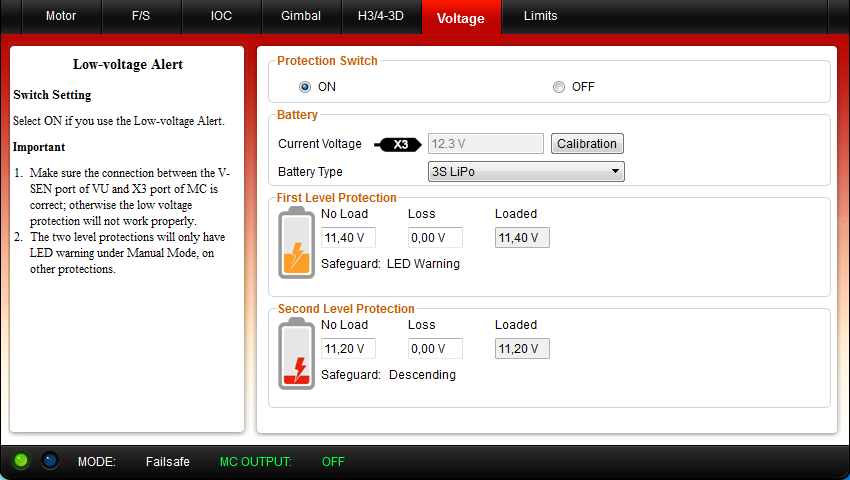Open the Battery Type dropdown
This screenshot has width=850, height=480.
tap(526, 172)
